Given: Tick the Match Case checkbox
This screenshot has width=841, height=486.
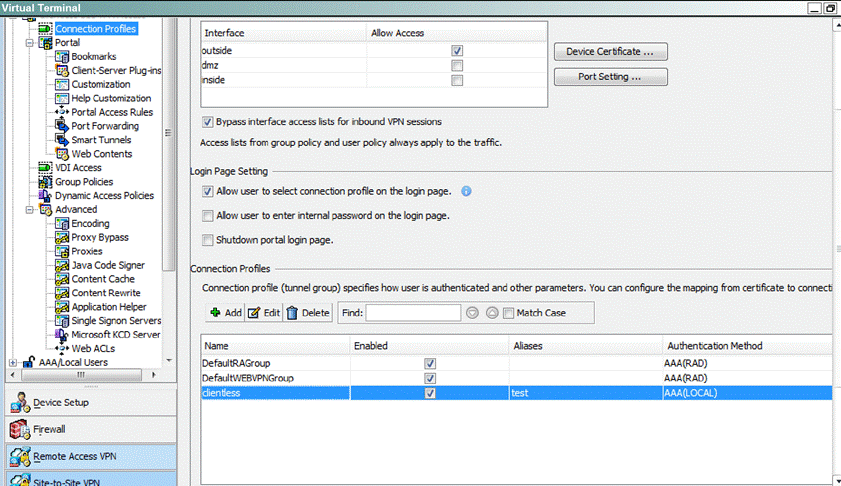Looking at the screenshot, I should tap(509, 313).
